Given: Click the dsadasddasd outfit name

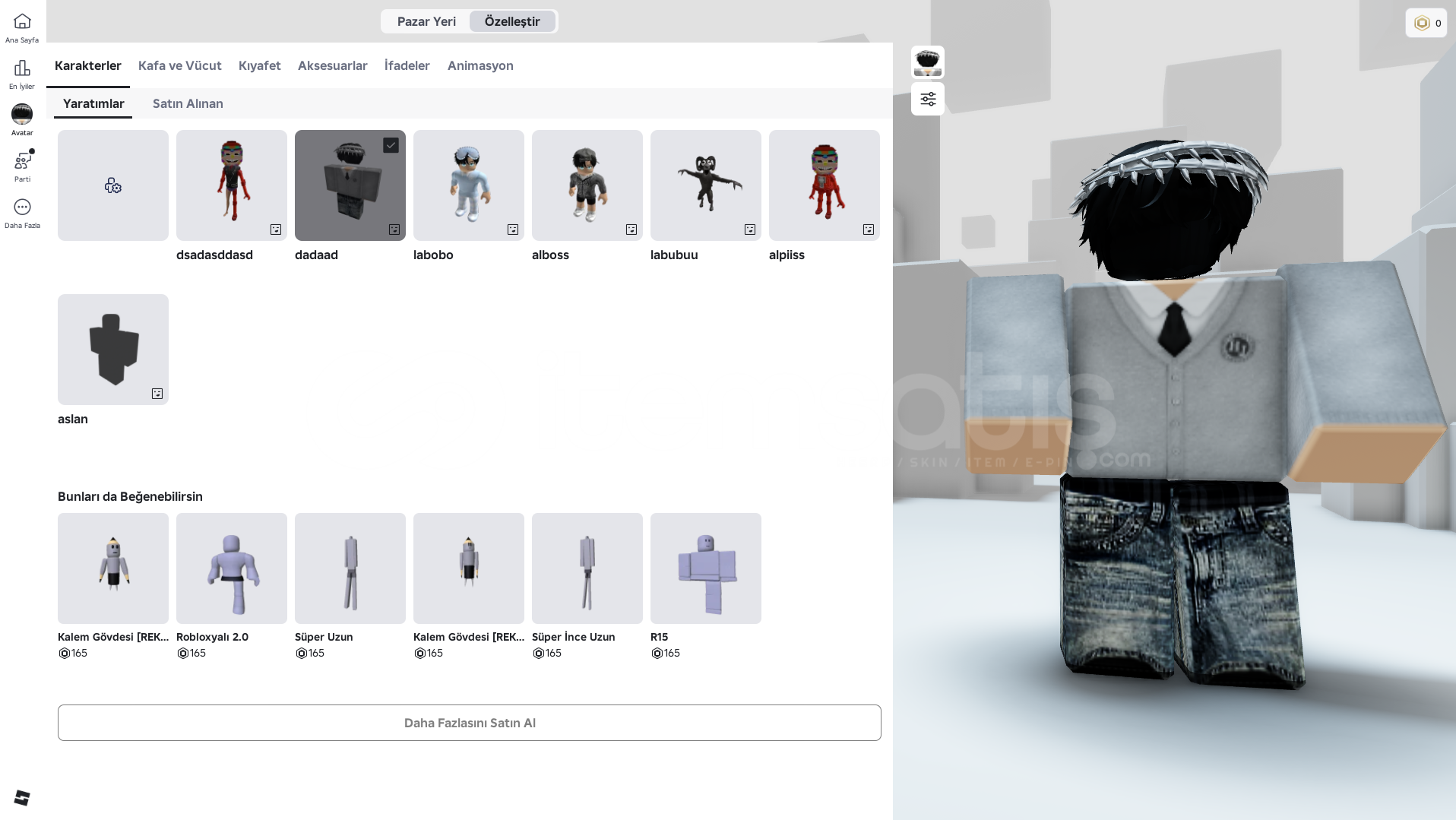Looking at the screenshot, I should coord(214,255).
